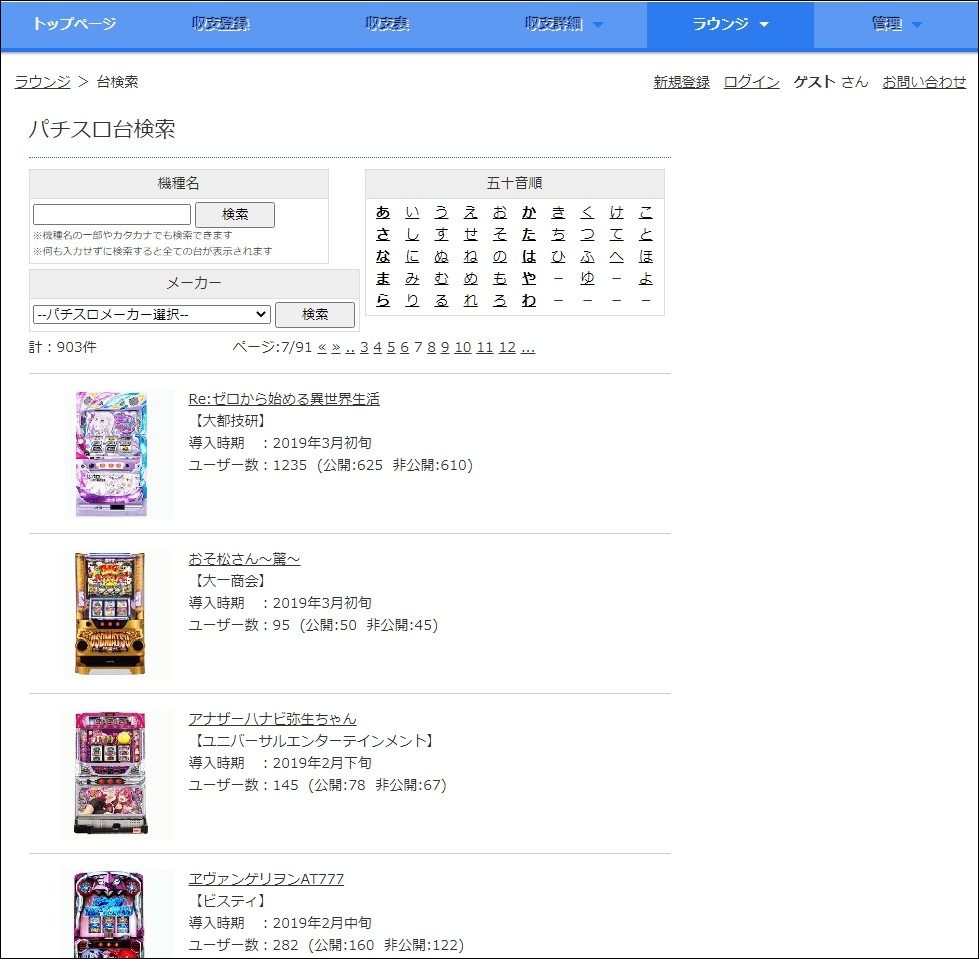Jump to page 12

pyautogui.click(x=507, y=347)
